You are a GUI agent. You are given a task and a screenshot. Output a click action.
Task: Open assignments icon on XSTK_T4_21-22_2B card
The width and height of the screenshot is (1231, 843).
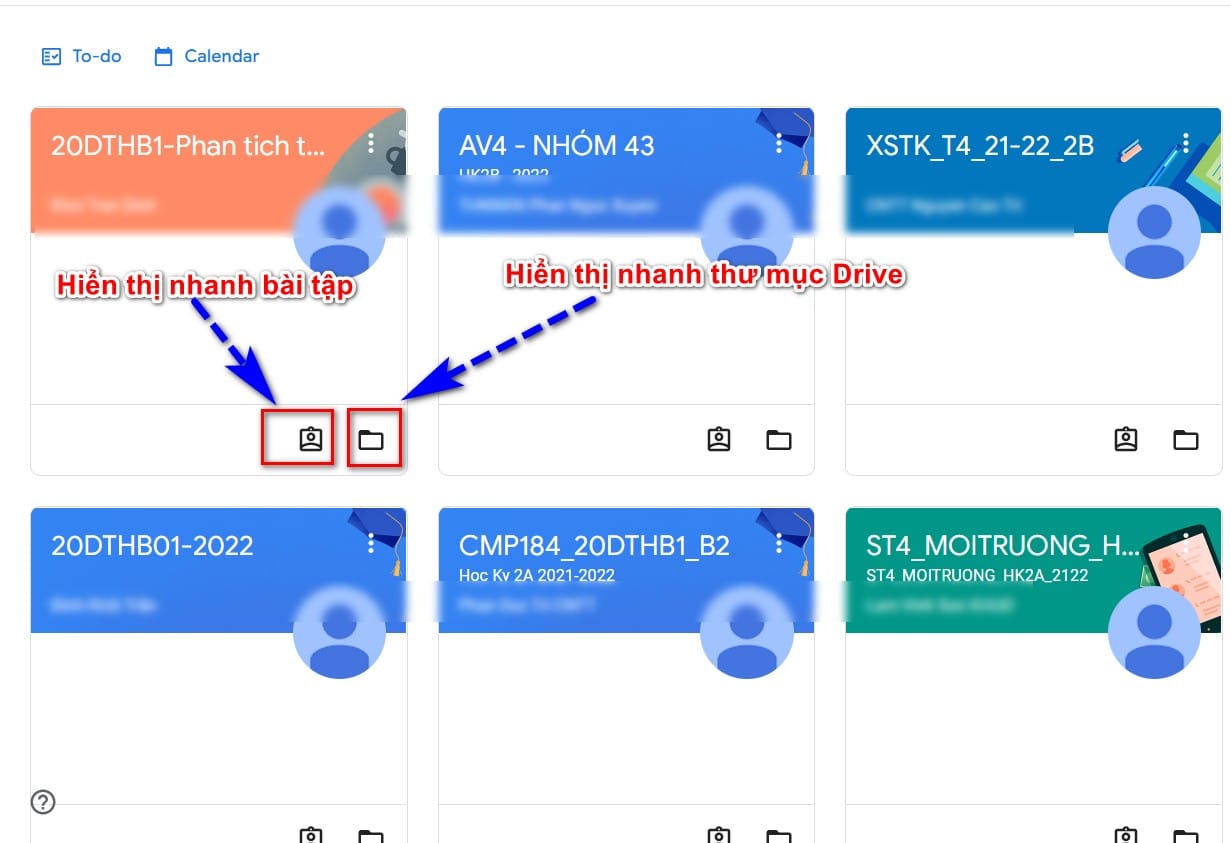click(1126, 439)
